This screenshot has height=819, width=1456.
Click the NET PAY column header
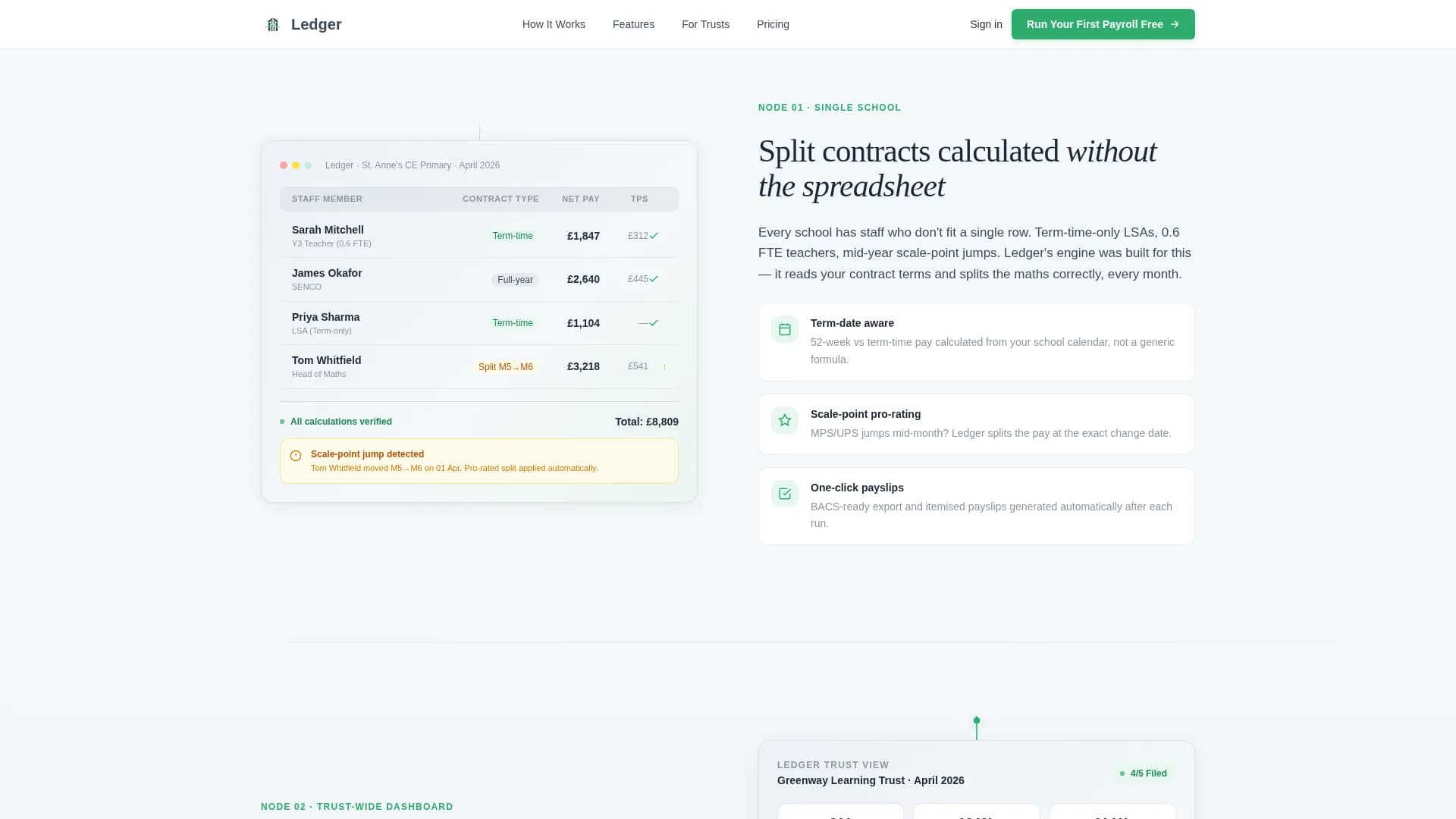click(x=580, y=199)
